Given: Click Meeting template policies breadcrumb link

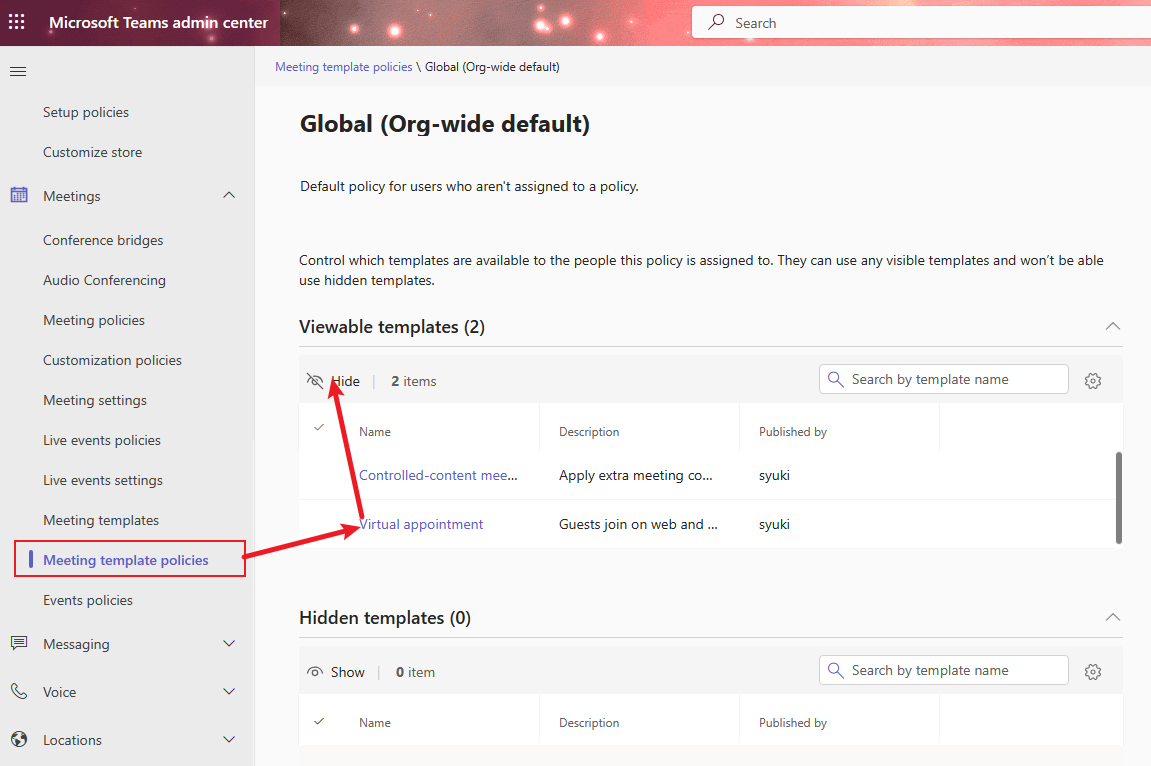Looking at the screenshot, I should pos(344,67).
